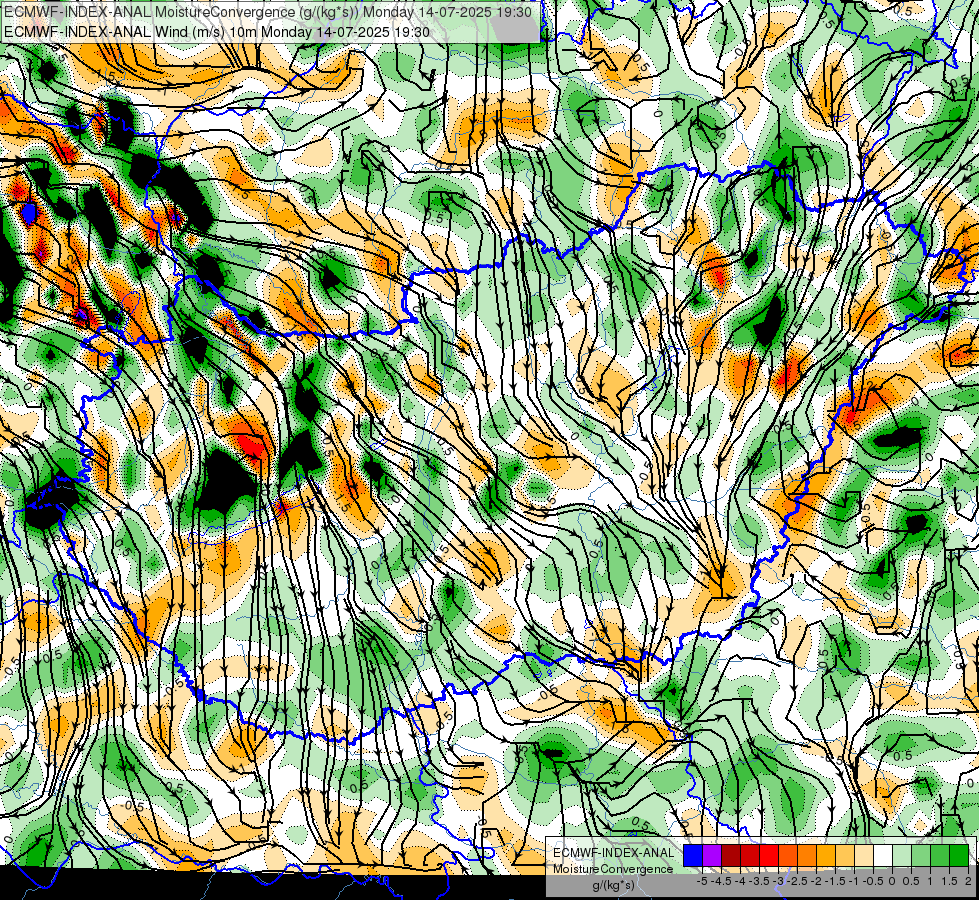Click the legend unit label g/(kg*s)

pos(613,886)
